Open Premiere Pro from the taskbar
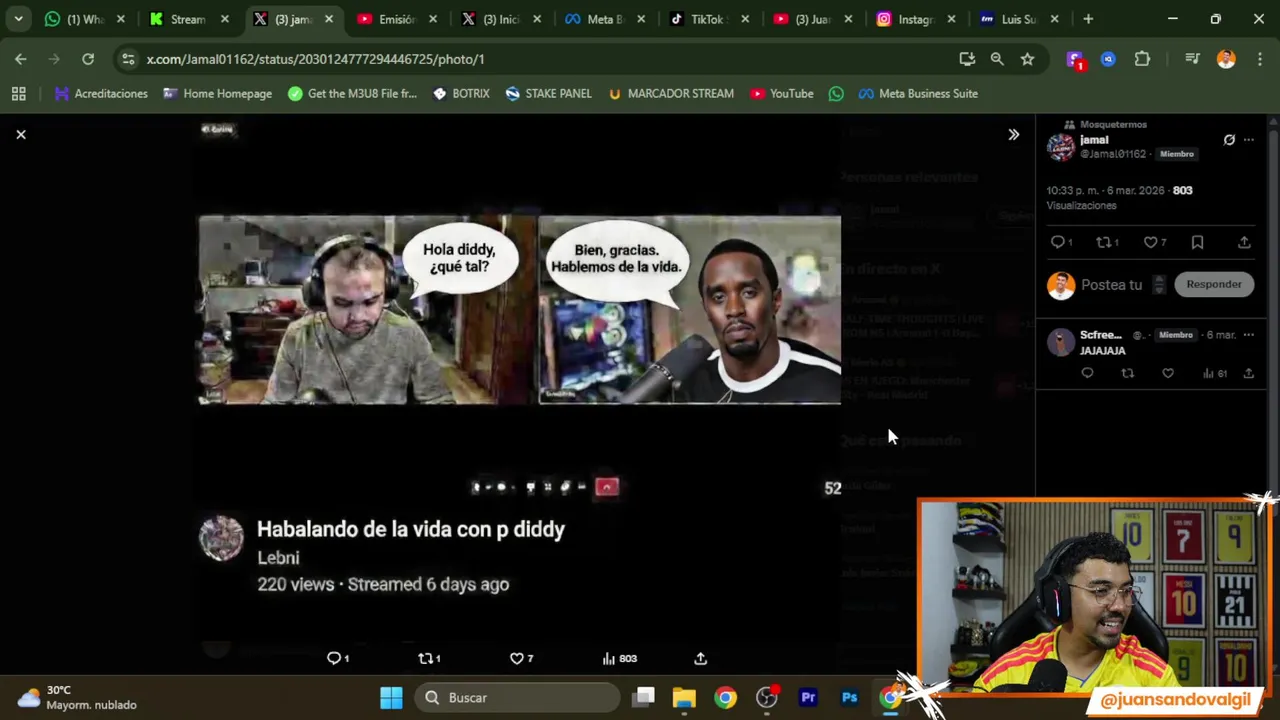 (808, 697)
